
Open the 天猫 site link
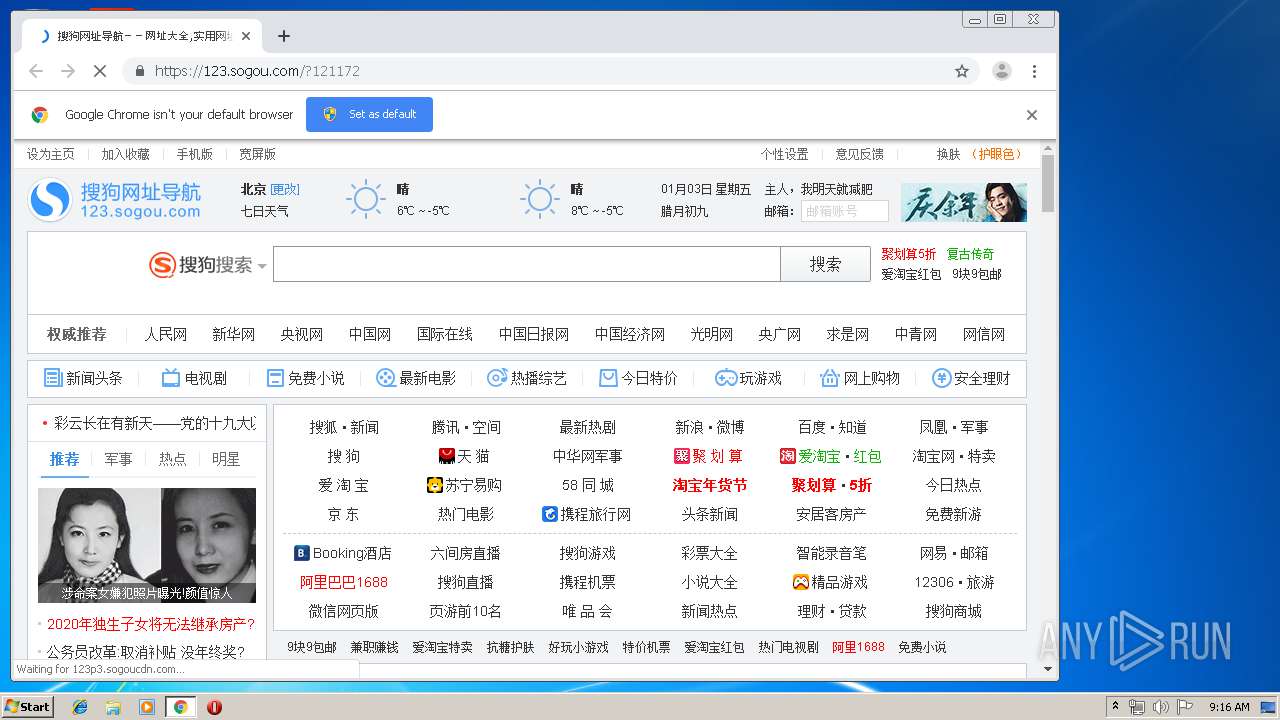coord(464,456)
